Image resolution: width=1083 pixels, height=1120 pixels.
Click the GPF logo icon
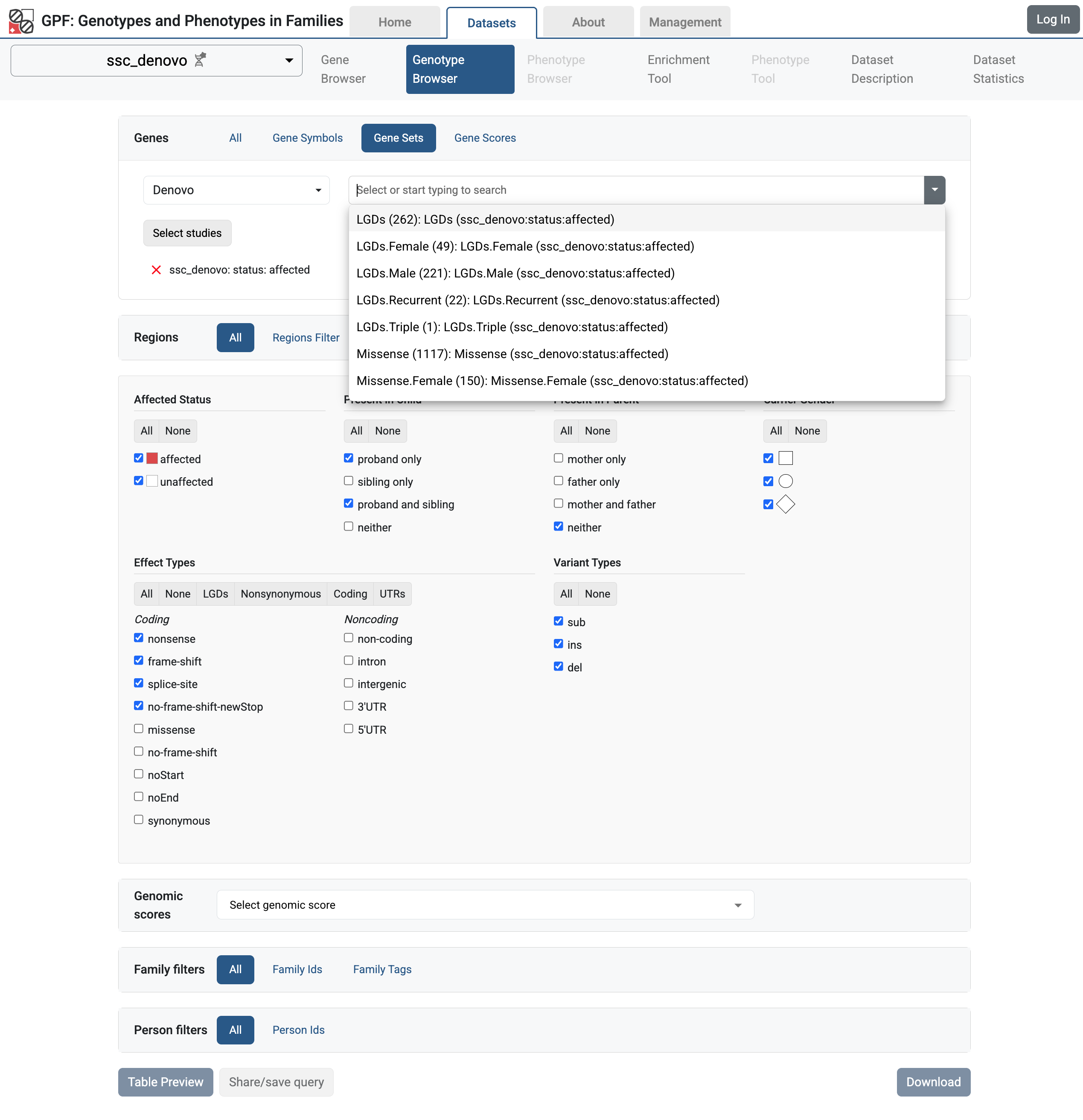point(20,21)
